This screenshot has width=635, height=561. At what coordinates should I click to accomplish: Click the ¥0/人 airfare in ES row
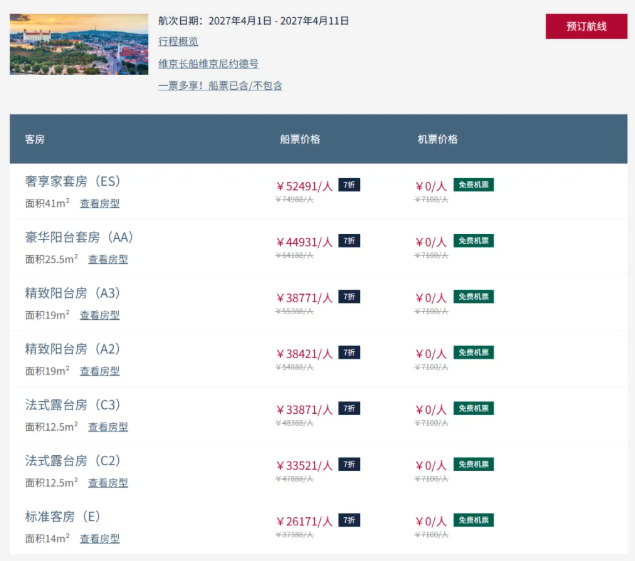tap(431, 186)
